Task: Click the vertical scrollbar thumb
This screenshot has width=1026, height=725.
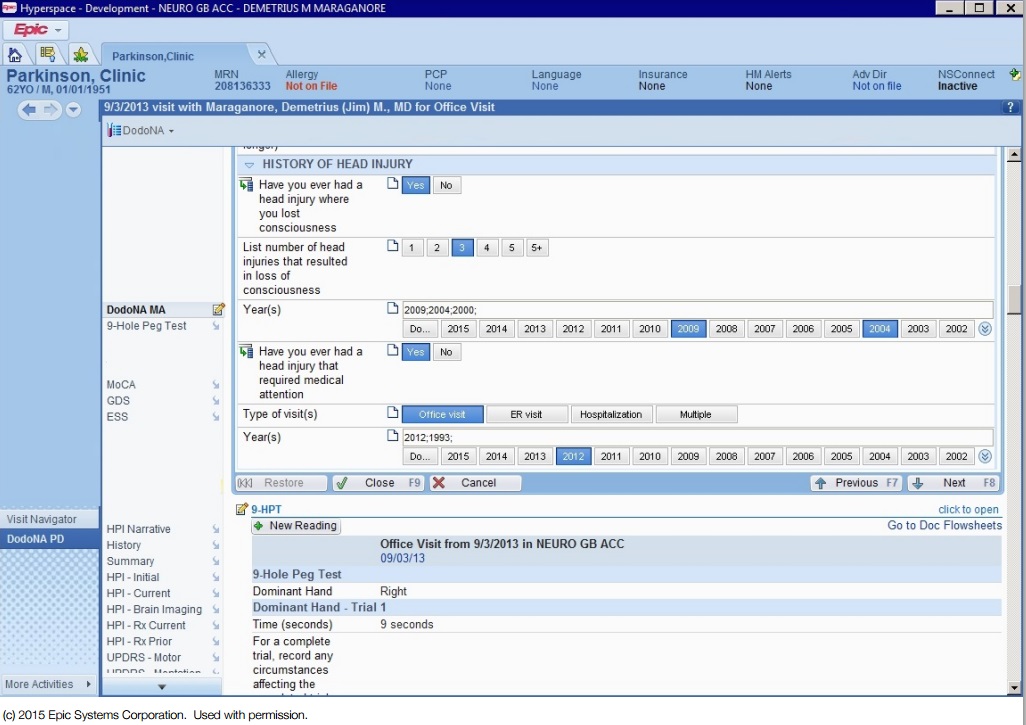Action: pos(1014,300)
